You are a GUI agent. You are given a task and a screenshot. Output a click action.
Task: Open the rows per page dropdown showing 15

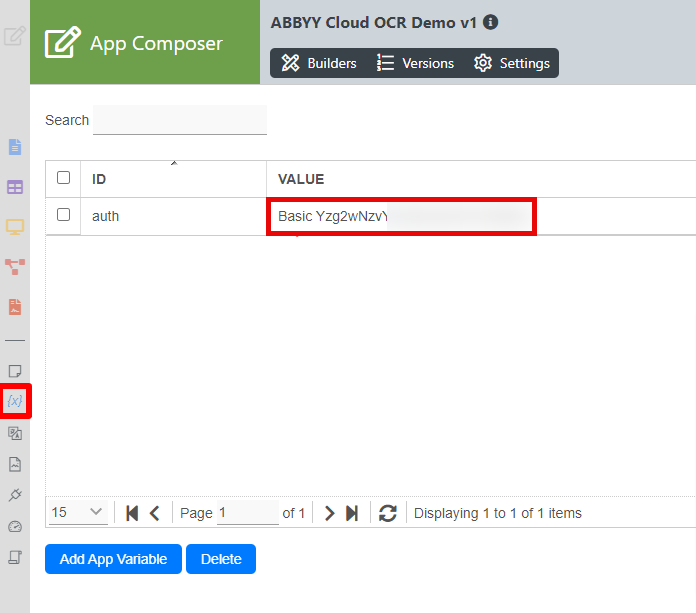(x=78, y=513)
